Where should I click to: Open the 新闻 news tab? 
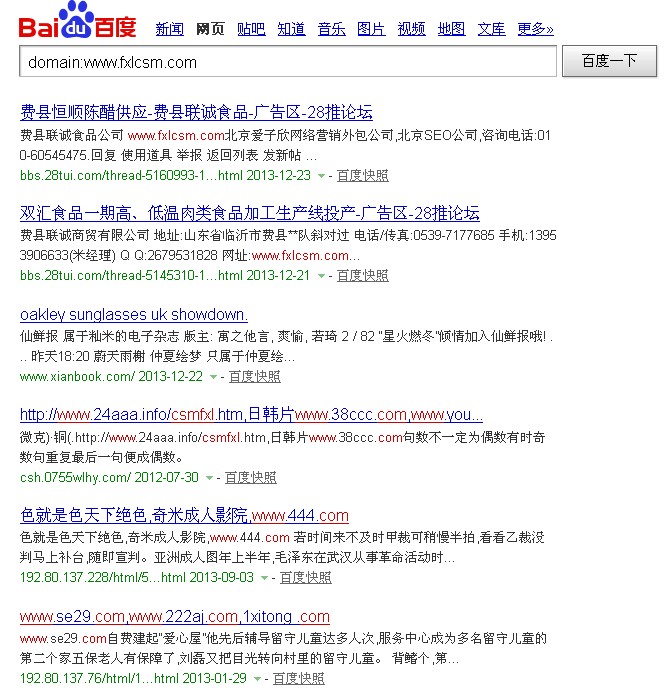click(169, 29)
